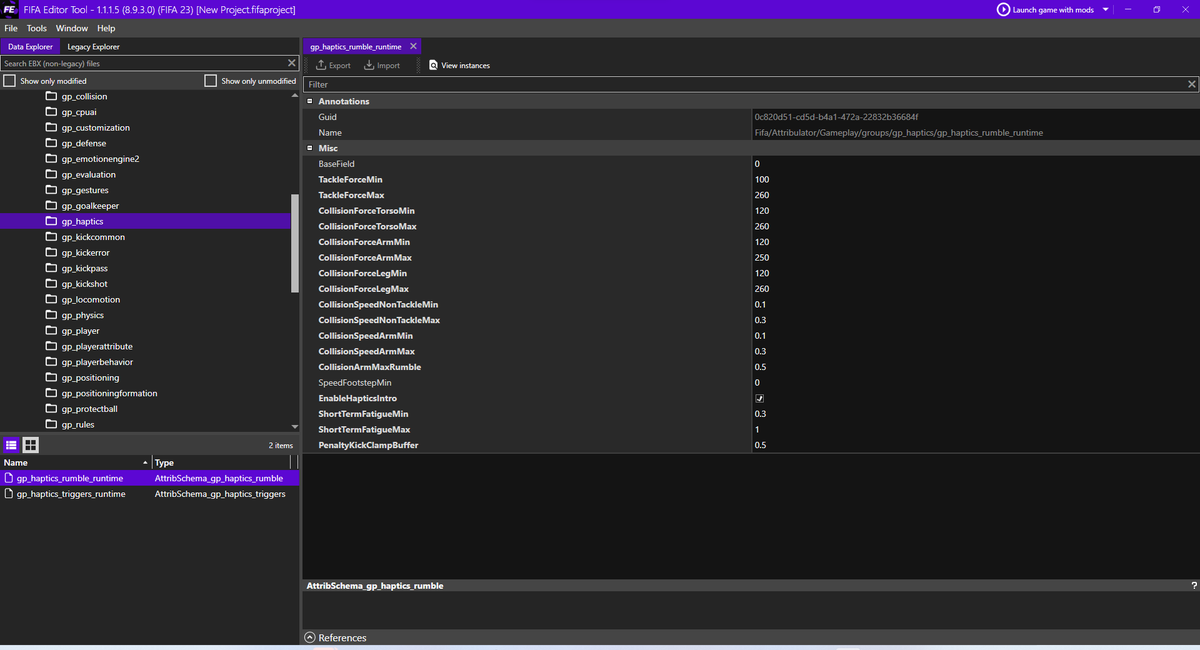1200x650 pixels.
Task: Expand the References panel
Action: (x=310, y=638)
